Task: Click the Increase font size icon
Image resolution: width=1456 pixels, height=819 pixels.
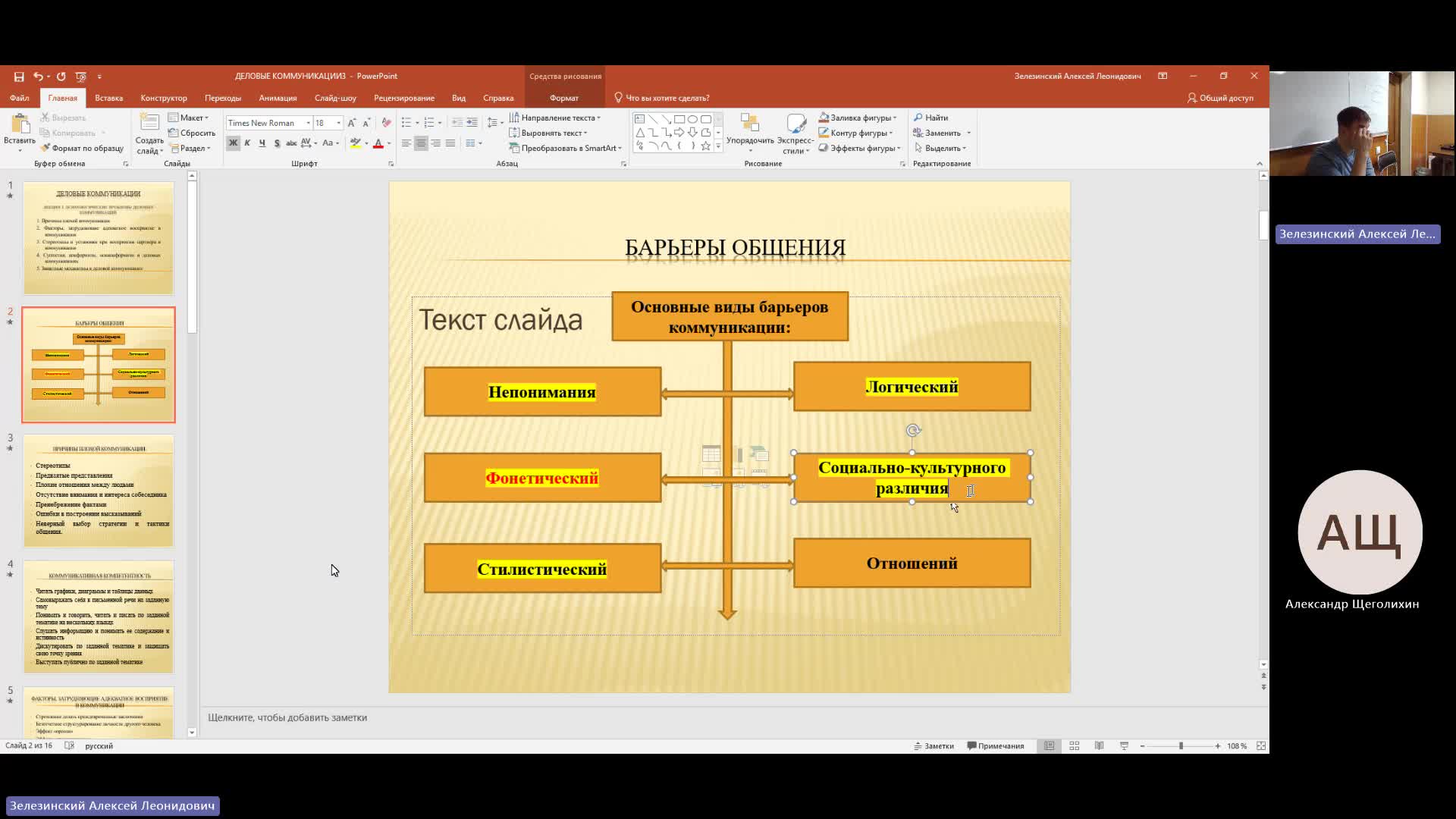Action: [x=353, y=123]
